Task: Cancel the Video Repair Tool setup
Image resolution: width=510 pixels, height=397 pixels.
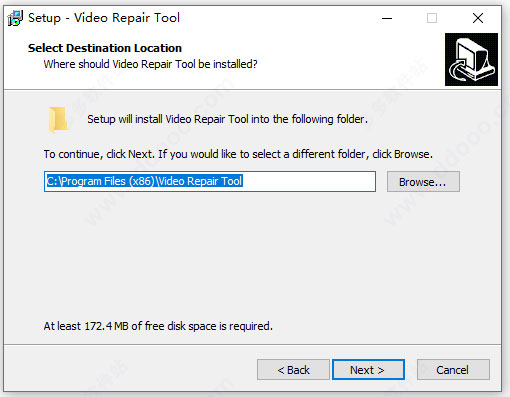Action: [453, 370]
